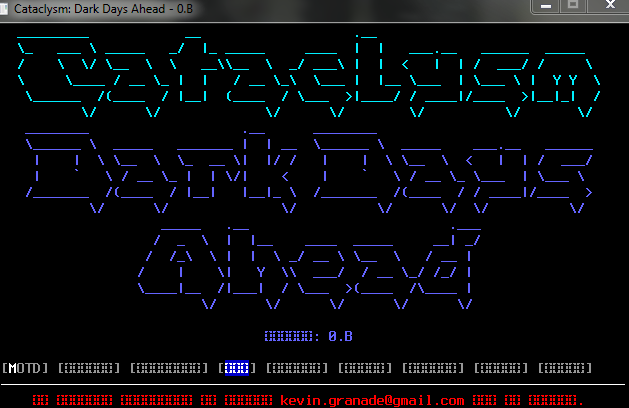Select the sixth bracketed menu entry
Viewport: 629px width, 408px height.
coord(365,368)
